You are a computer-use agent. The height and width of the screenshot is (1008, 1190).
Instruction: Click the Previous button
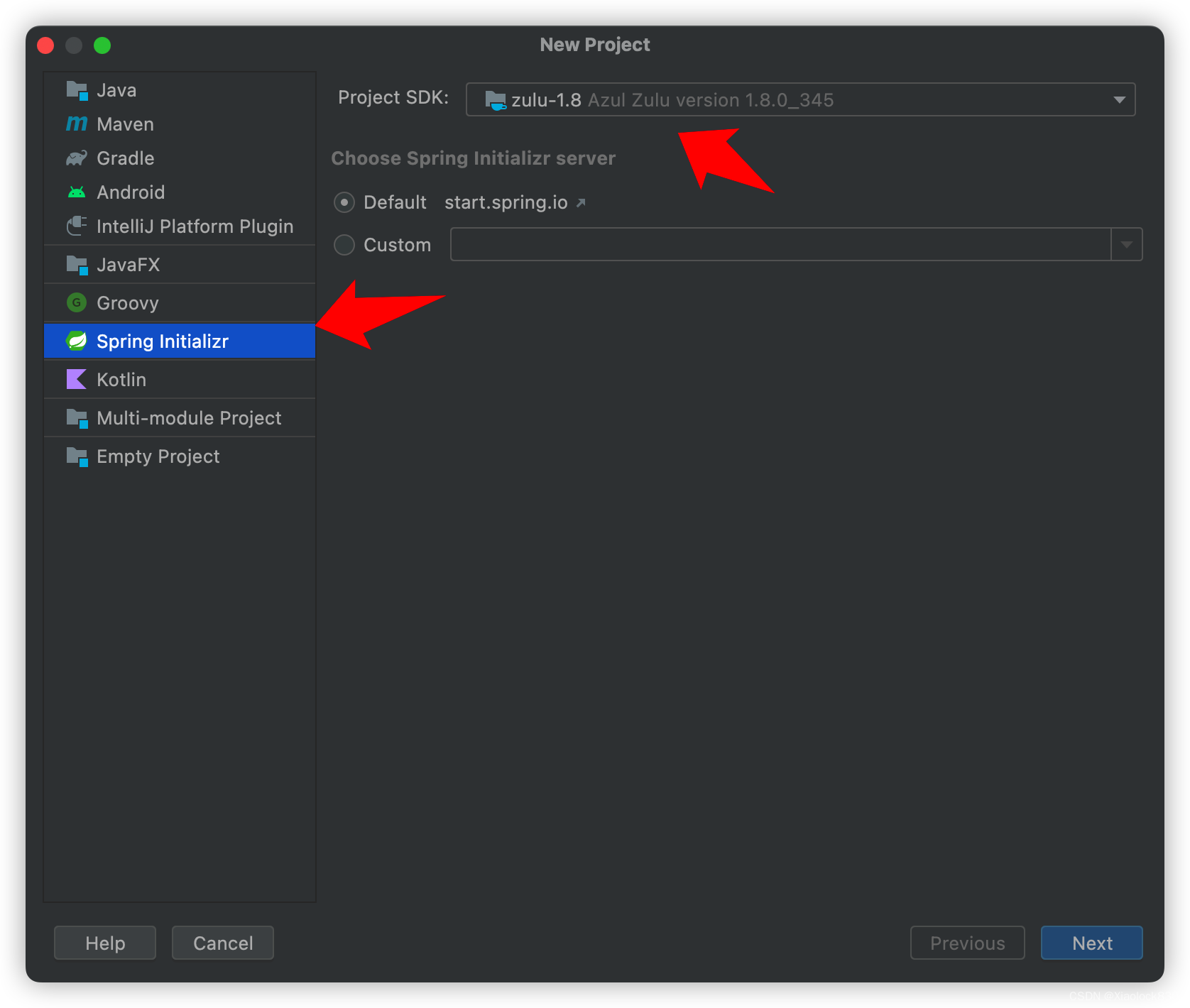[x=967, y=943]
